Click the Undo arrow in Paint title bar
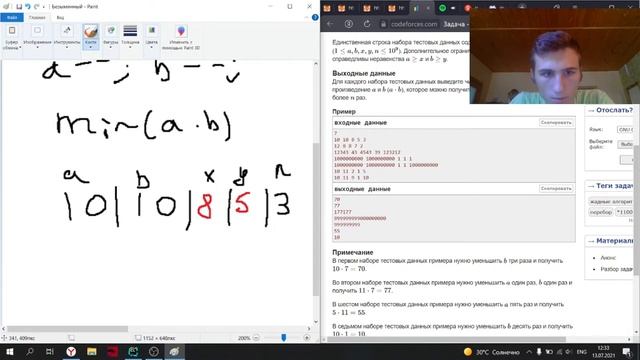This screenshot has width=640, height=360. (x=27, y=7)
